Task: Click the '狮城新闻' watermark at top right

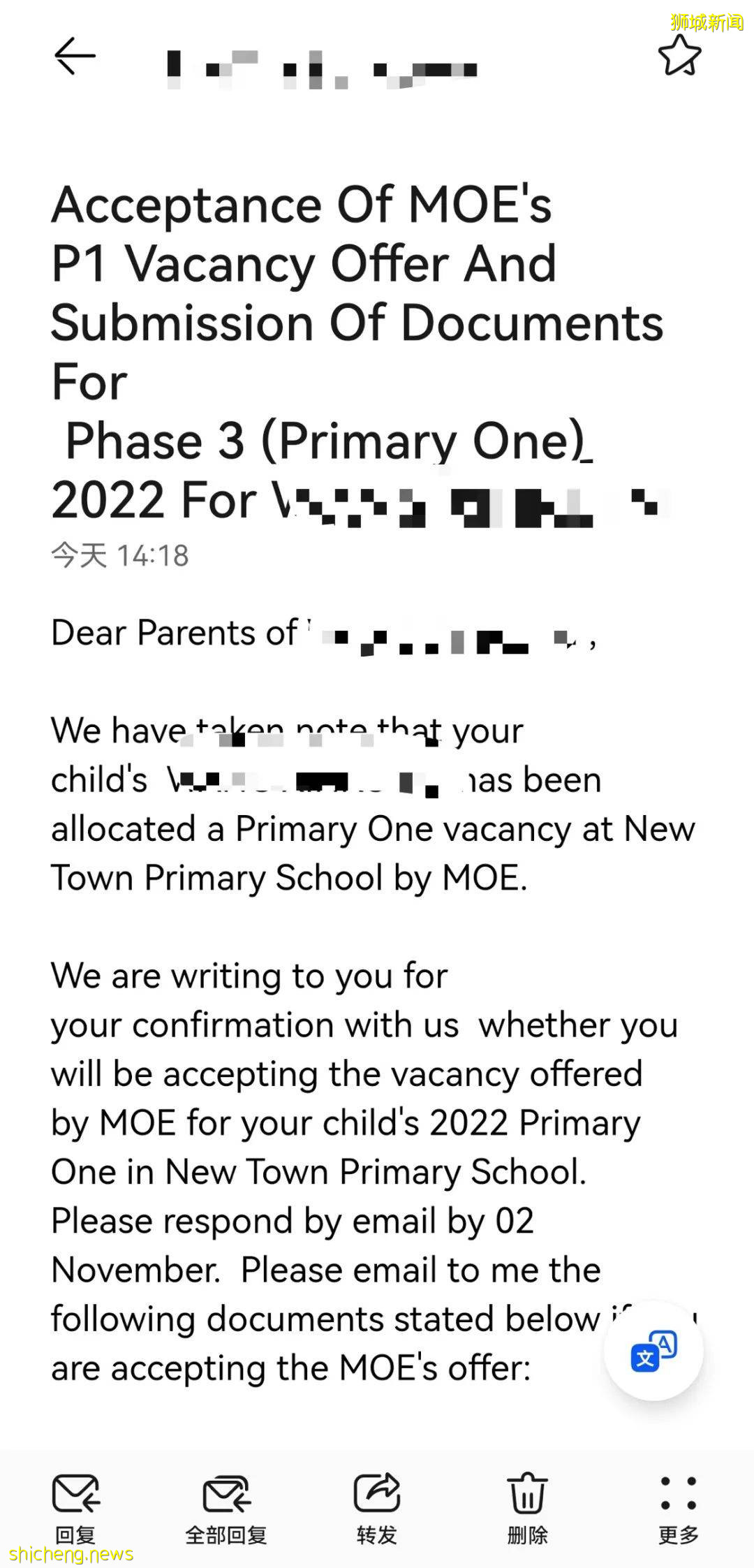Action: pos(707,22)
